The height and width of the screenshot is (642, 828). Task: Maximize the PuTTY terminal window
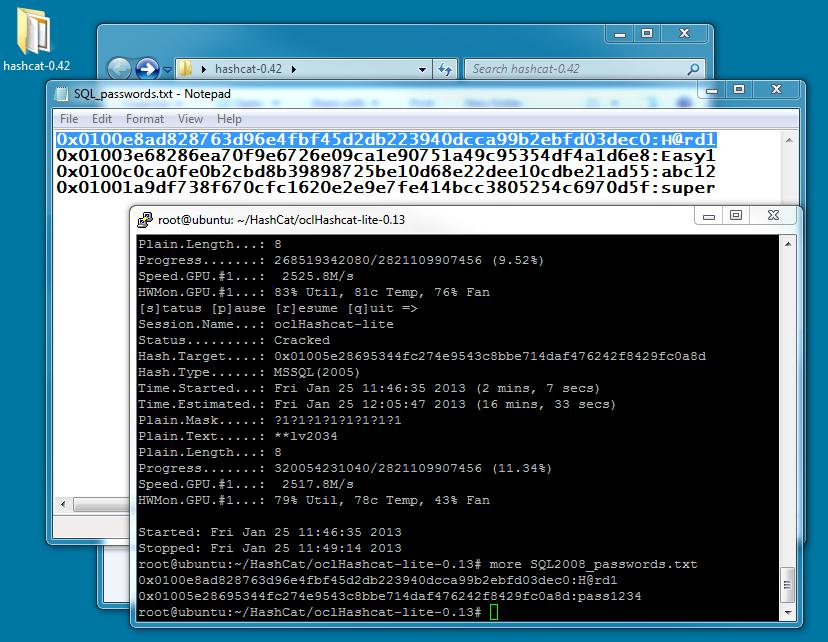736,215
